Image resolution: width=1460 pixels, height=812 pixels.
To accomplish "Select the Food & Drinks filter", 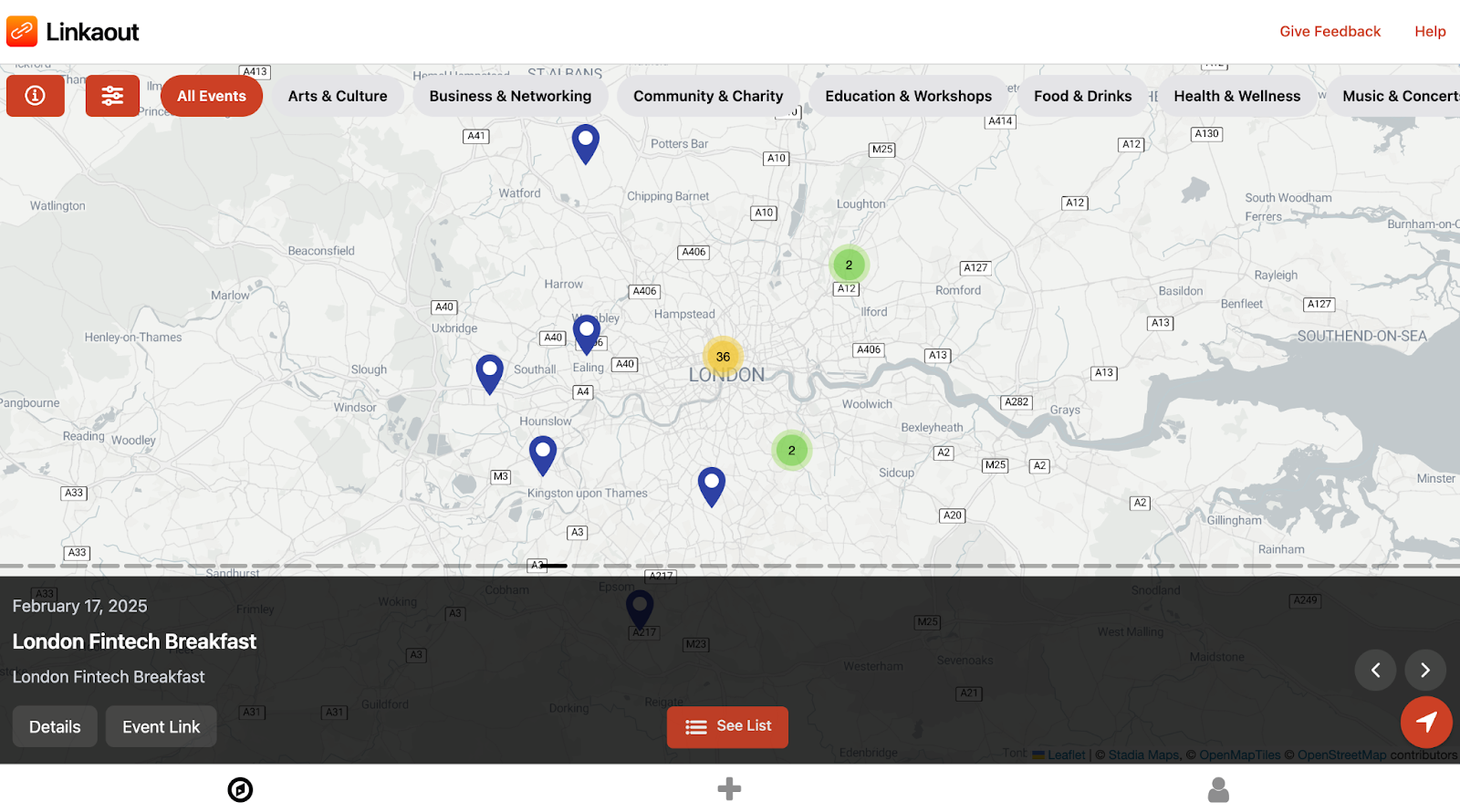I will tap(1082, 96).
